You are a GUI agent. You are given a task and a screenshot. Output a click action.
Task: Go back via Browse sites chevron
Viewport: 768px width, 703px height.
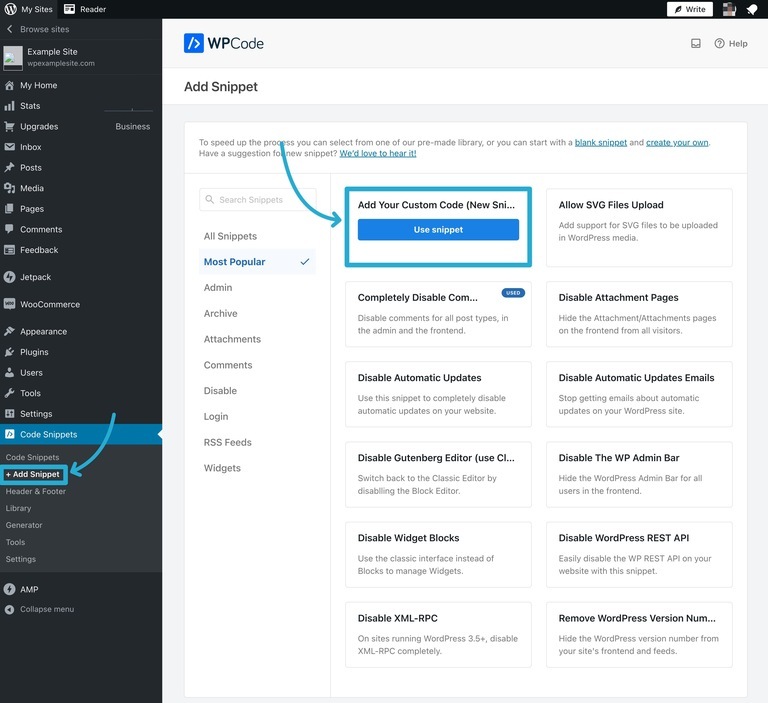point(9,29)
